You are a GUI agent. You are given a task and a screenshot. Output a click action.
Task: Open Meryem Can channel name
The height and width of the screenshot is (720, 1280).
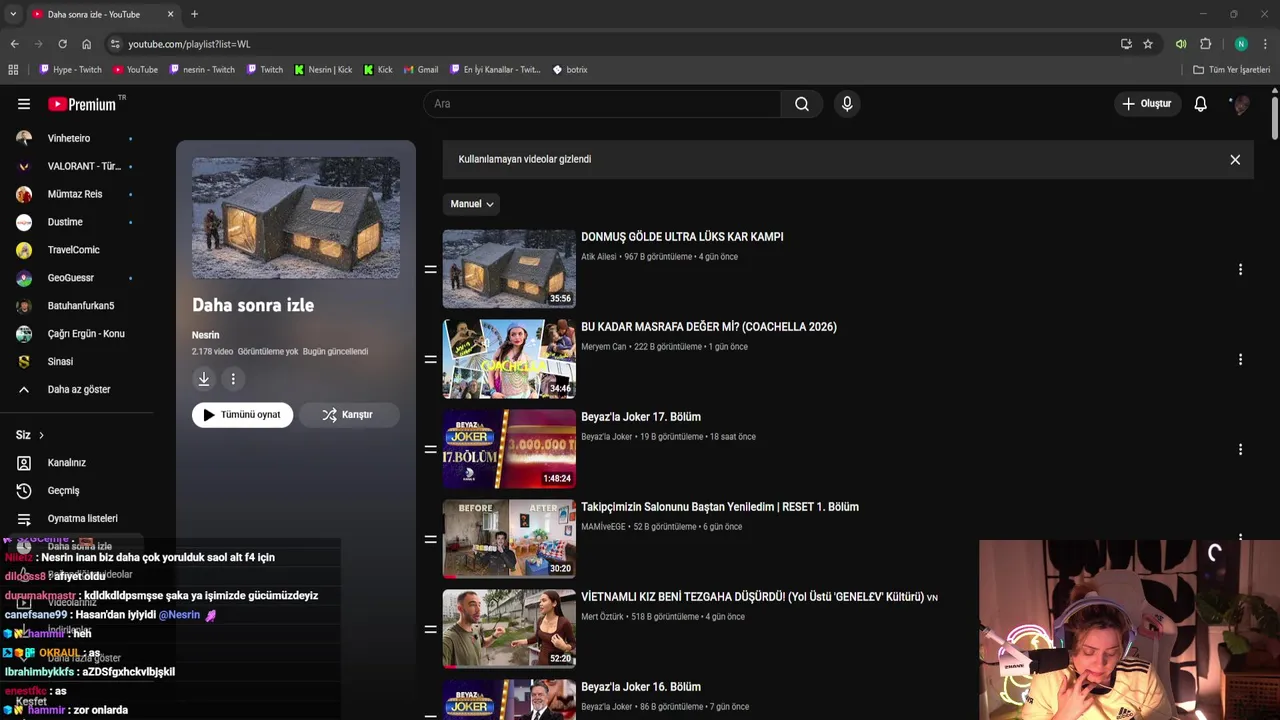coord(604,347)
